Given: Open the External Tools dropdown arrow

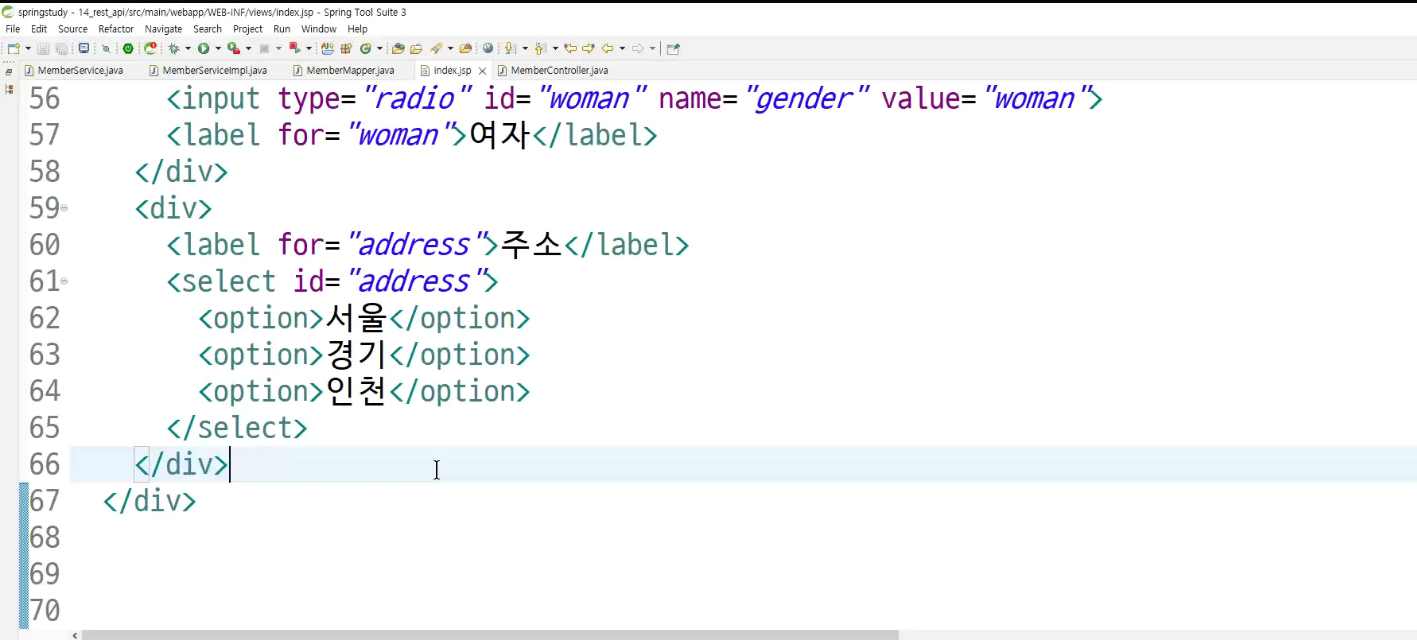Looking at the screenshot, I should [x=309, y=48].
